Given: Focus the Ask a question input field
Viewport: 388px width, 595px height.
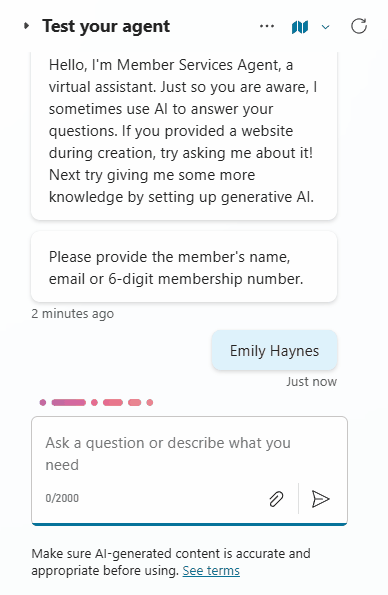Looking at the screenshot, I should click(x=189, y=454).
